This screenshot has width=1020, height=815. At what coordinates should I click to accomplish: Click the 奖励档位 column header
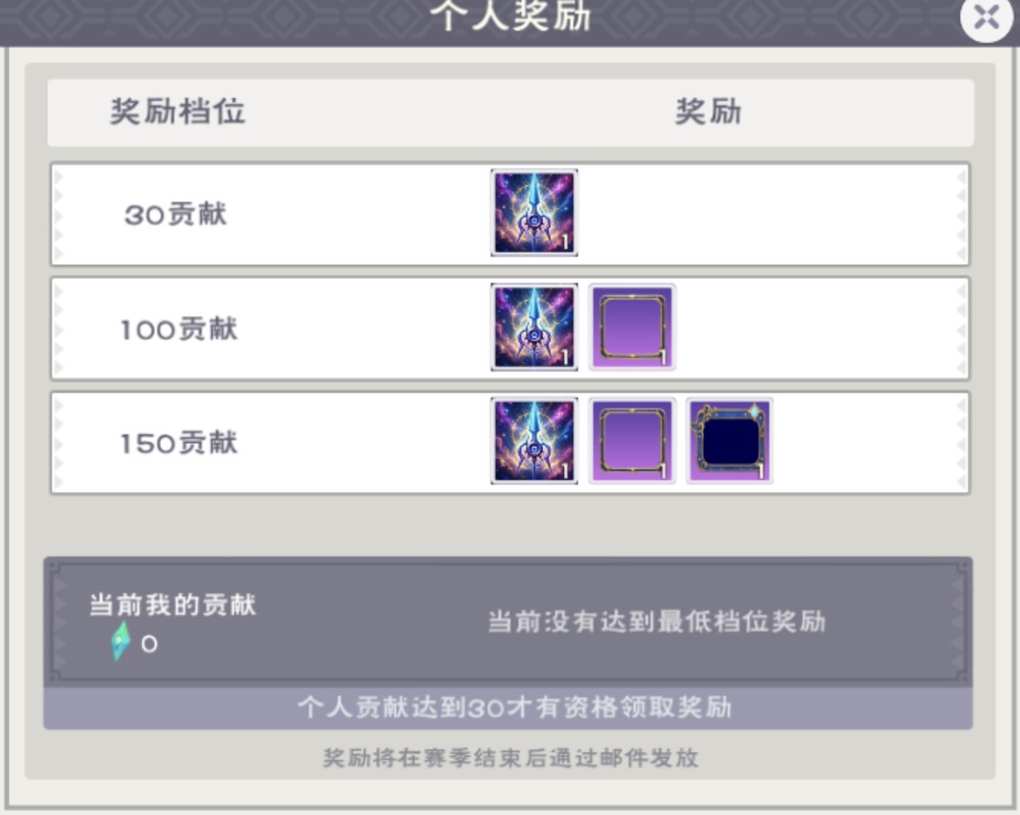[x=178, y=111]
